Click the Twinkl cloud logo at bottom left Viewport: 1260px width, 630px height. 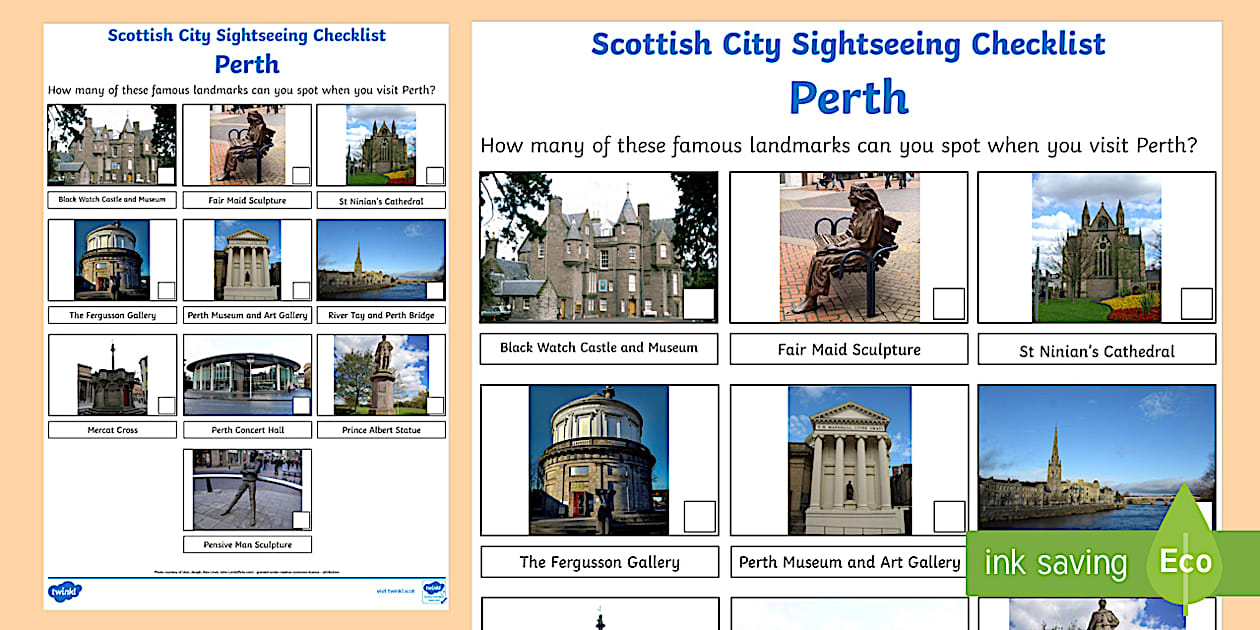[x=63, y=591]
